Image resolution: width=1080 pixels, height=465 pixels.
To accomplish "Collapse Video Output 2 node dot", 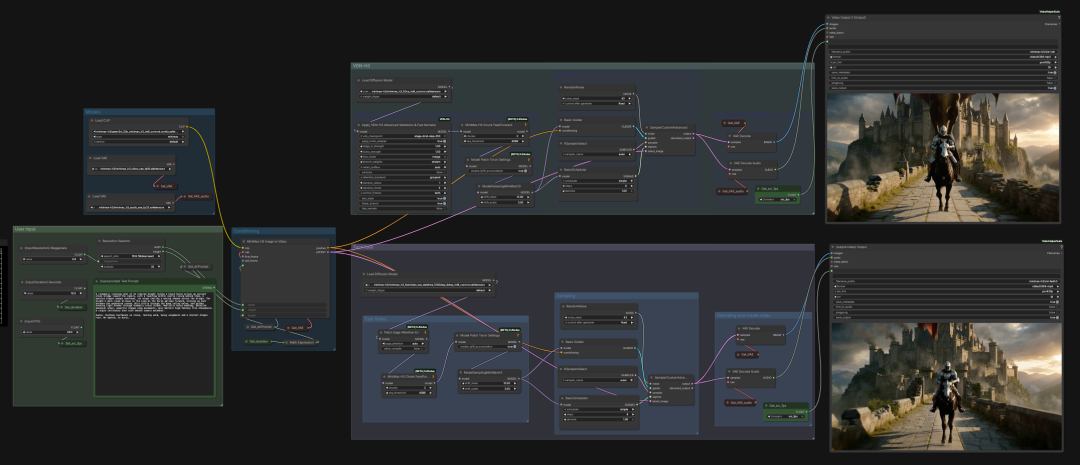I will 829,18.
